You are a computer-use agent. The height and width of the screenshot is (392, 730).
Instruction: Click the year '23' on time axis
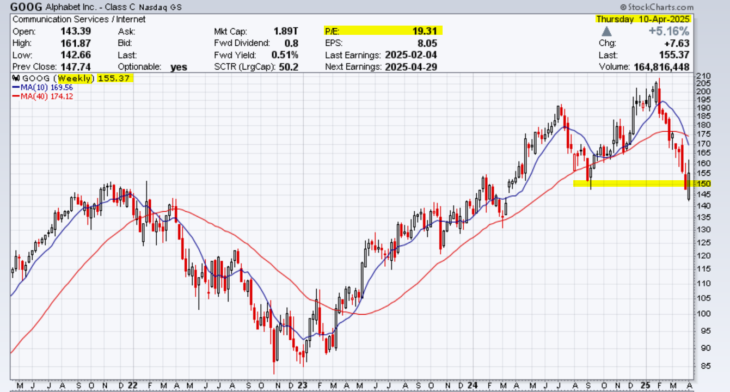tap(303, 385)
